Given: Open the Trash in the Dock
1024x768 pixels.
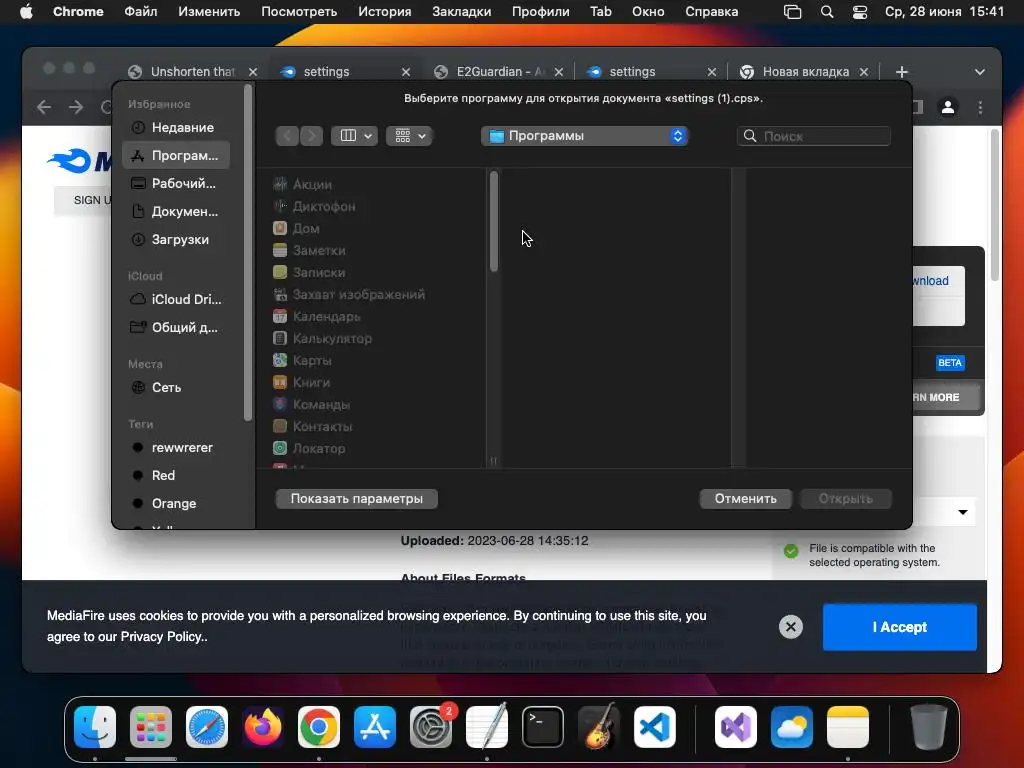Looking at the screenshot, I should click(x=929, y=727).
